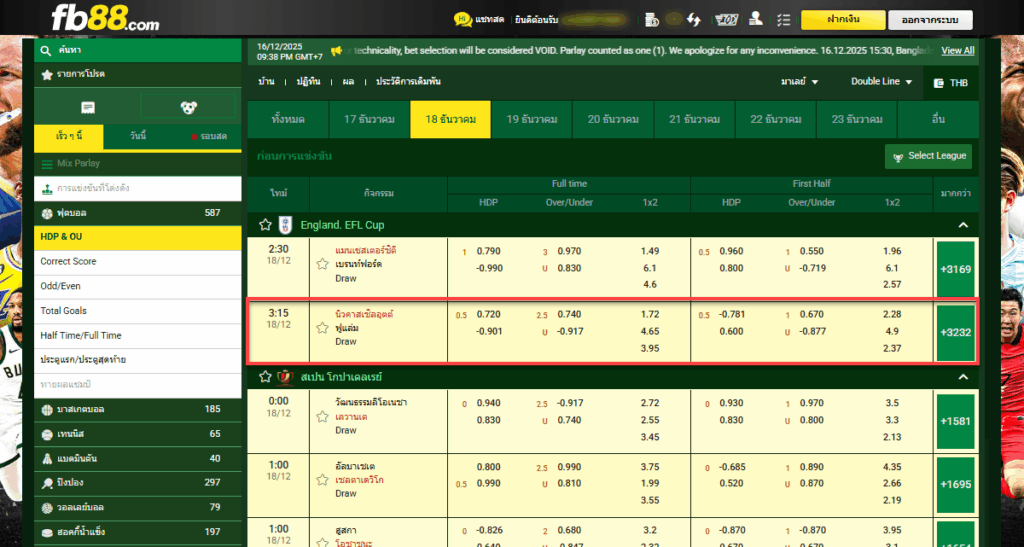Open the live chat Hi bubble icon
This screenshot has height=547, width=1024.
pyautogui.click(x=463, y=20)
